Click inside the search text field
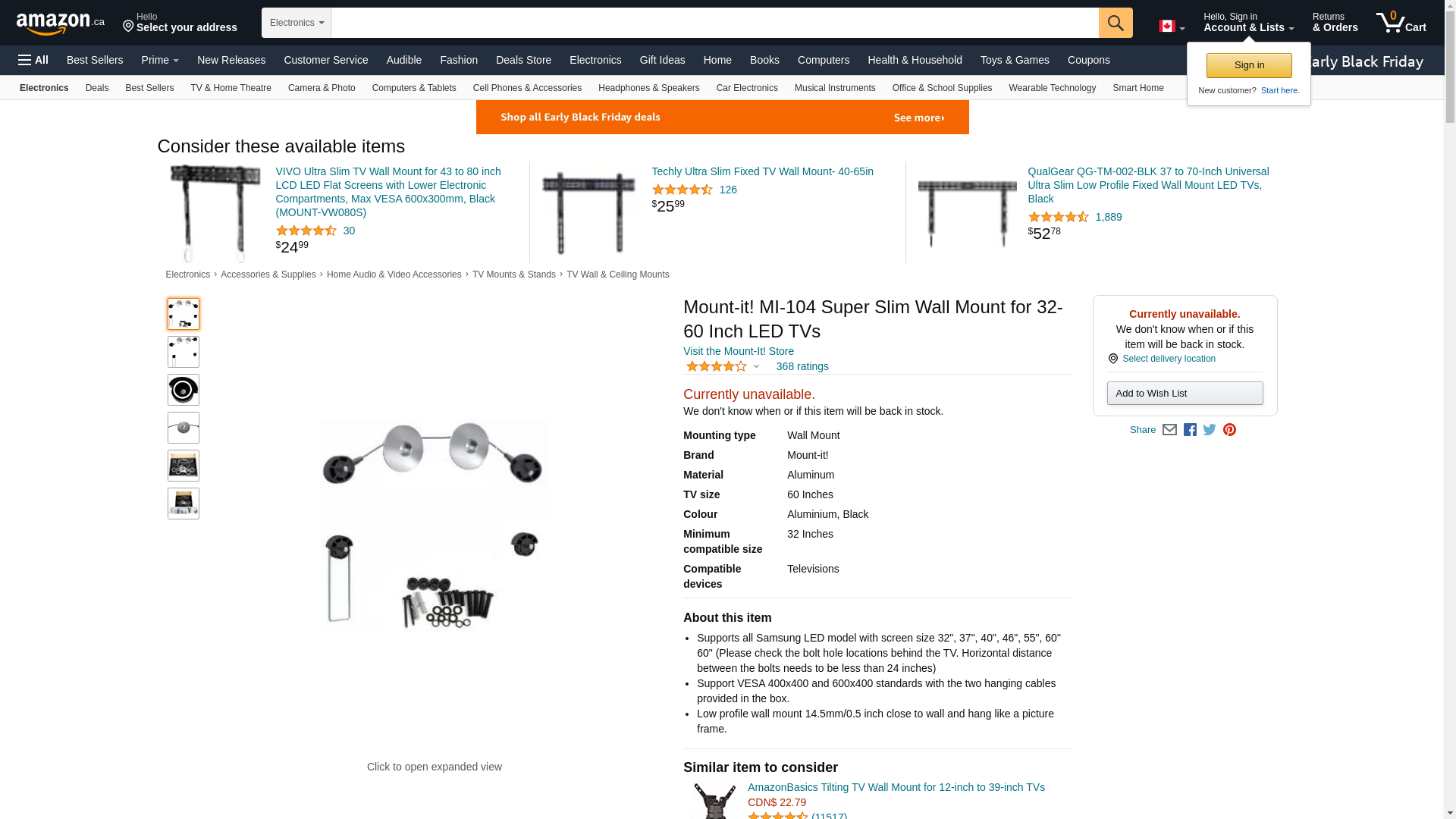1456x819 pixels. 714,23
